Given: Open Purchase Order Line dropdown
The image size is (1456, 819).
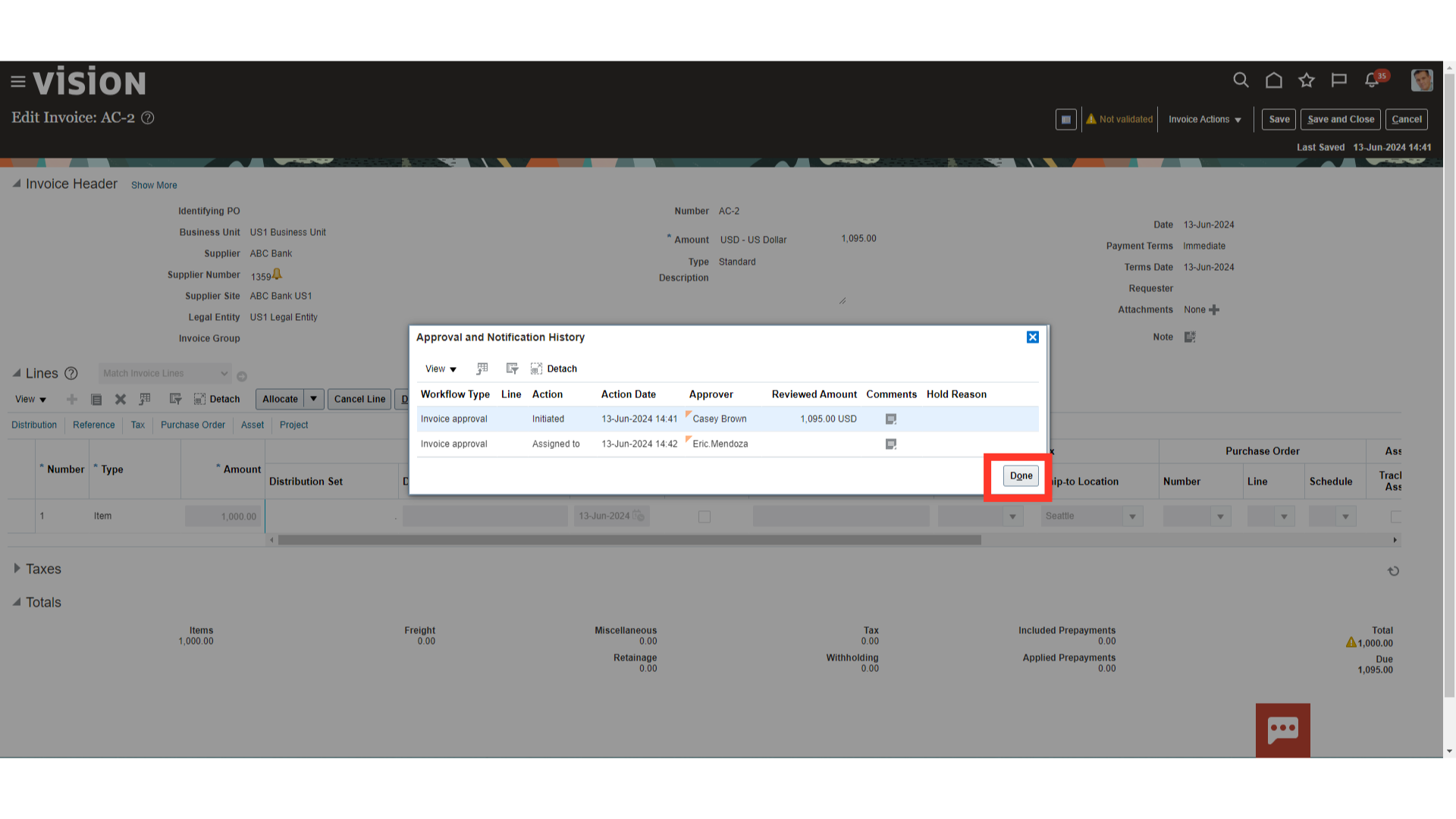Looking at the screenshot, I should pyautogui.click(x=1284, y=516).
